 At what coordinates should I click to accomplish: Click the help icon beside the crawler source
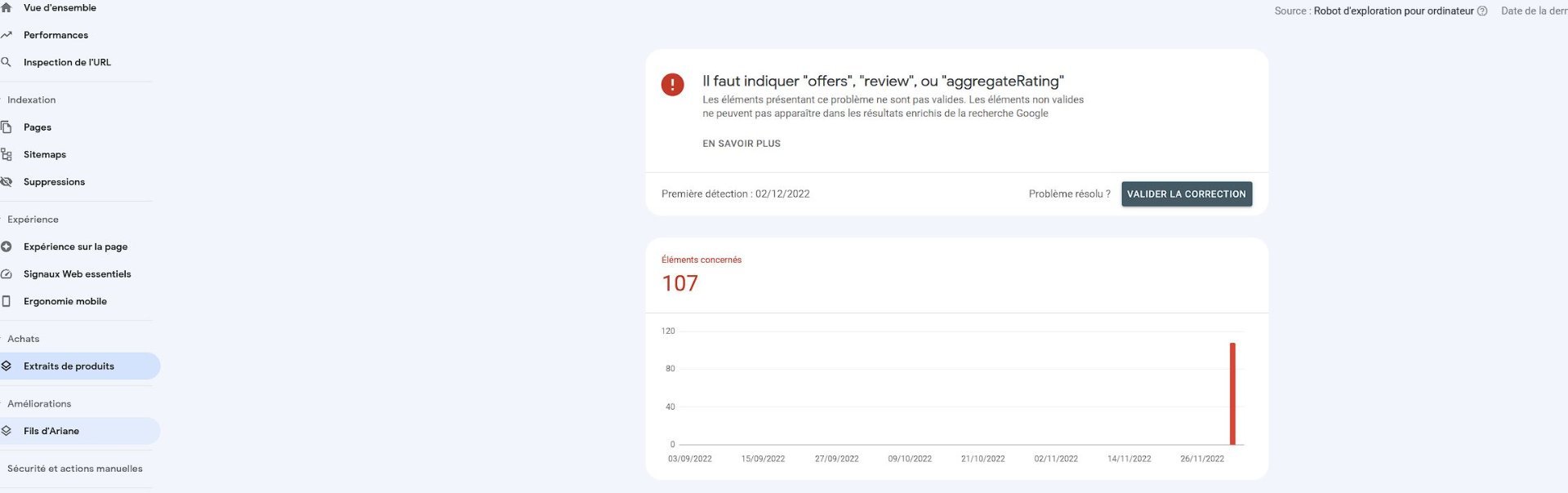[1482, 11]
